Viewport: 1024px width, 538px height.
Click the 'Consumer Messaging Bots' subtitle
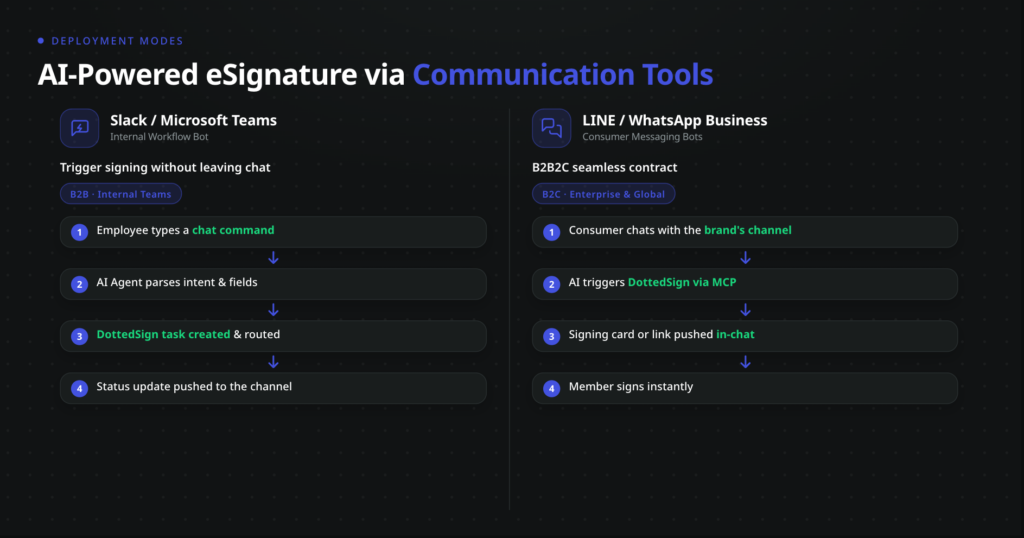pyautogui.click(x=643, y=137)
